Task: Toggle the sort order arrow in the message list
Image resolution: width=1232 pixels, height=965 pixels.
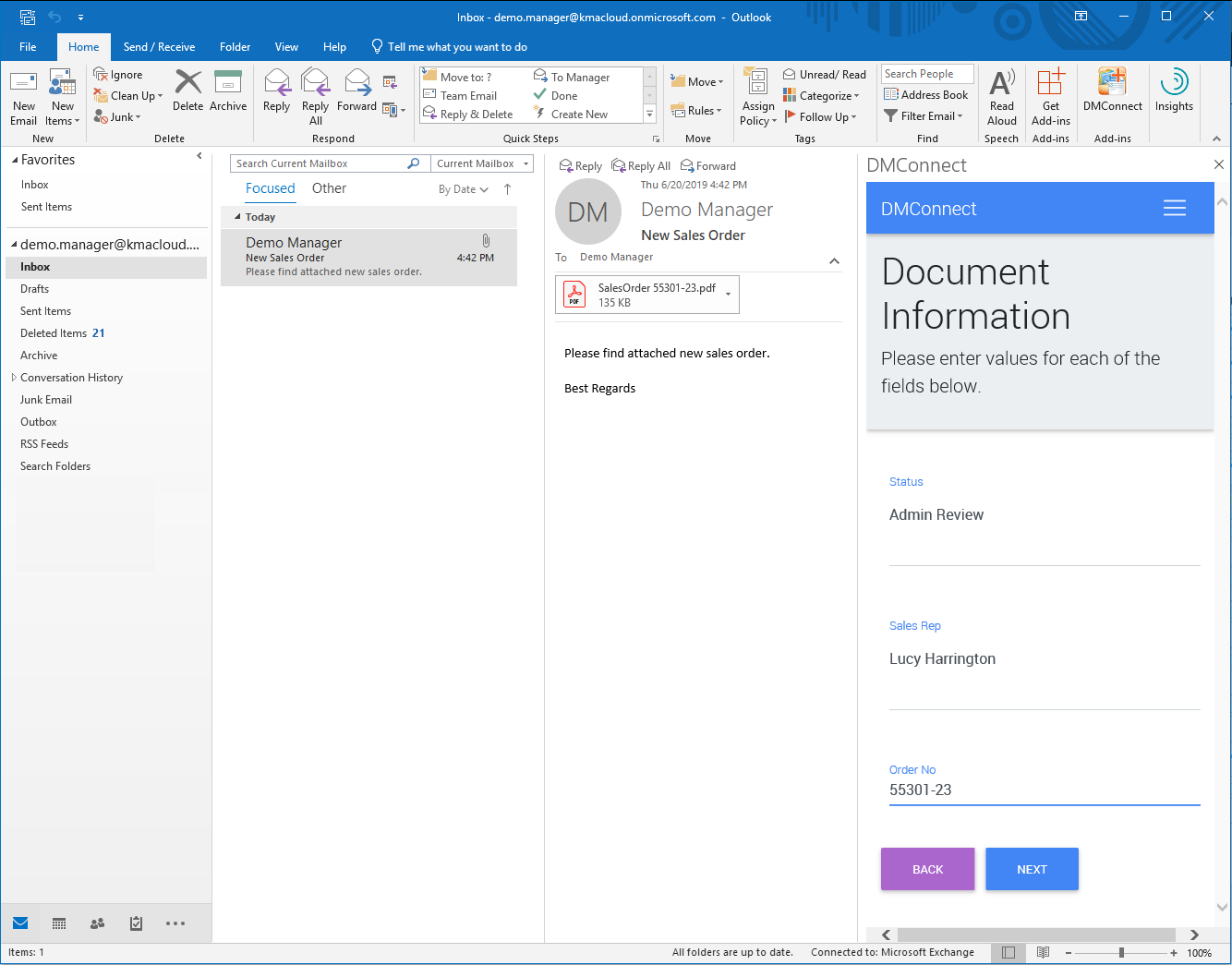Action: coord(507,189)
